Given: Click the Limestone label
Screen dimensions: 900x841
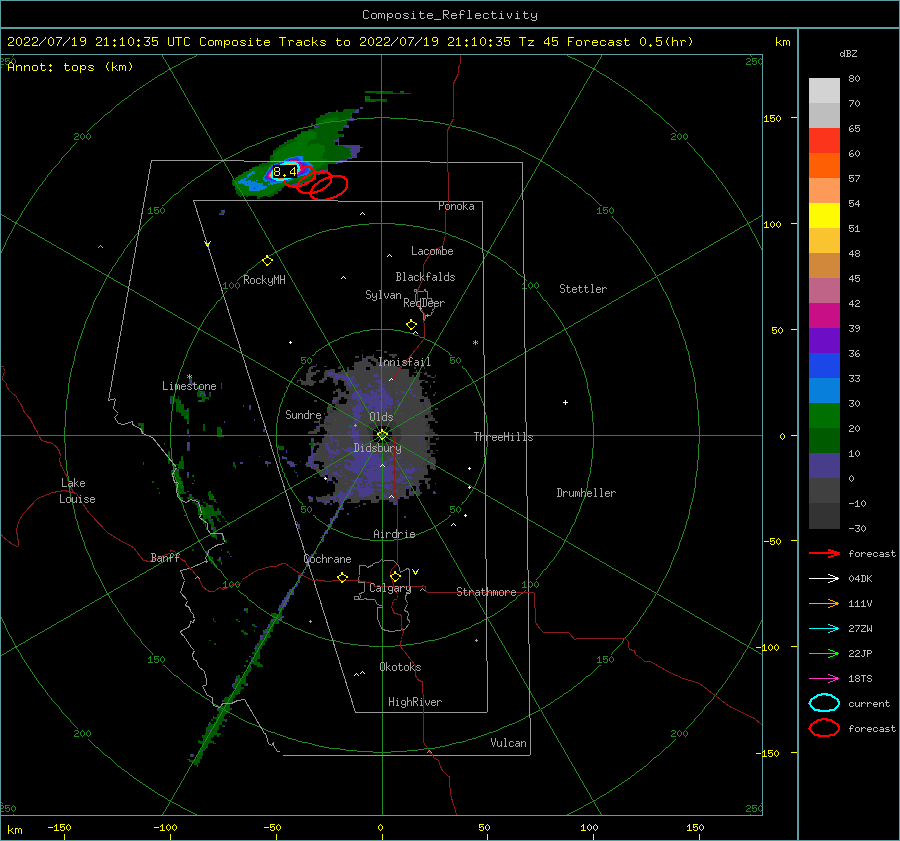Looking at the screenshot, I should click(189, 386).
